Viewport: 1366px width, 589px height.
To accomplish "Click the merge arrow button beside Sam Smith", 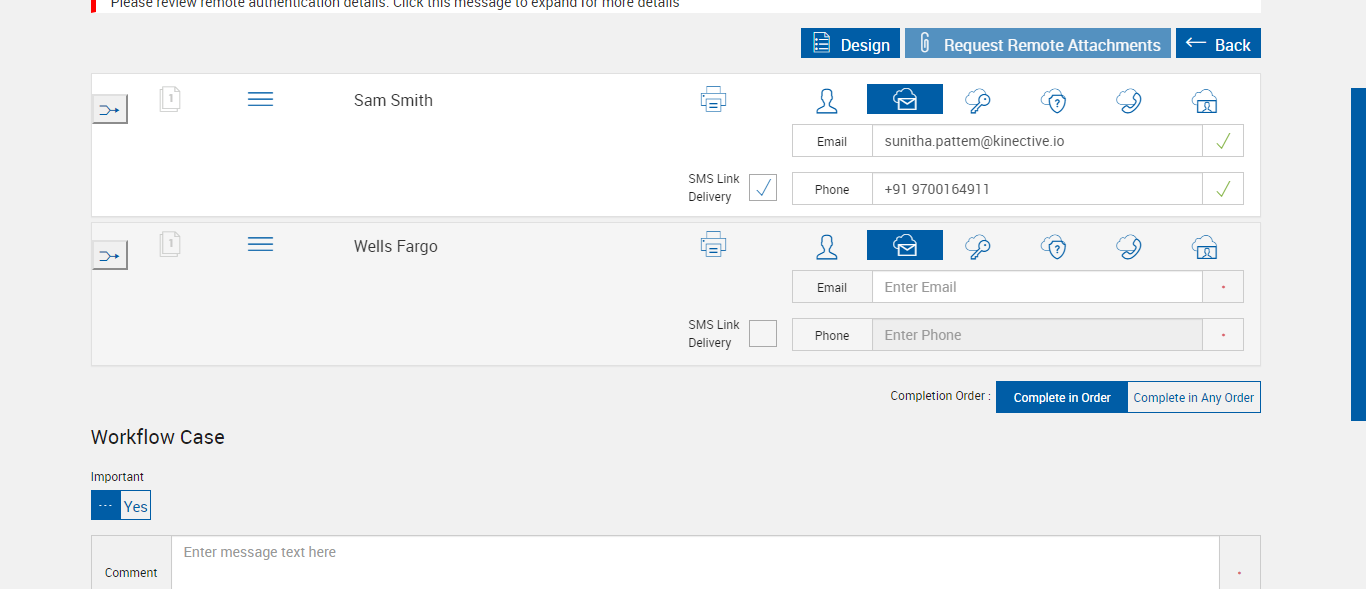I will [x=110, y=109].
